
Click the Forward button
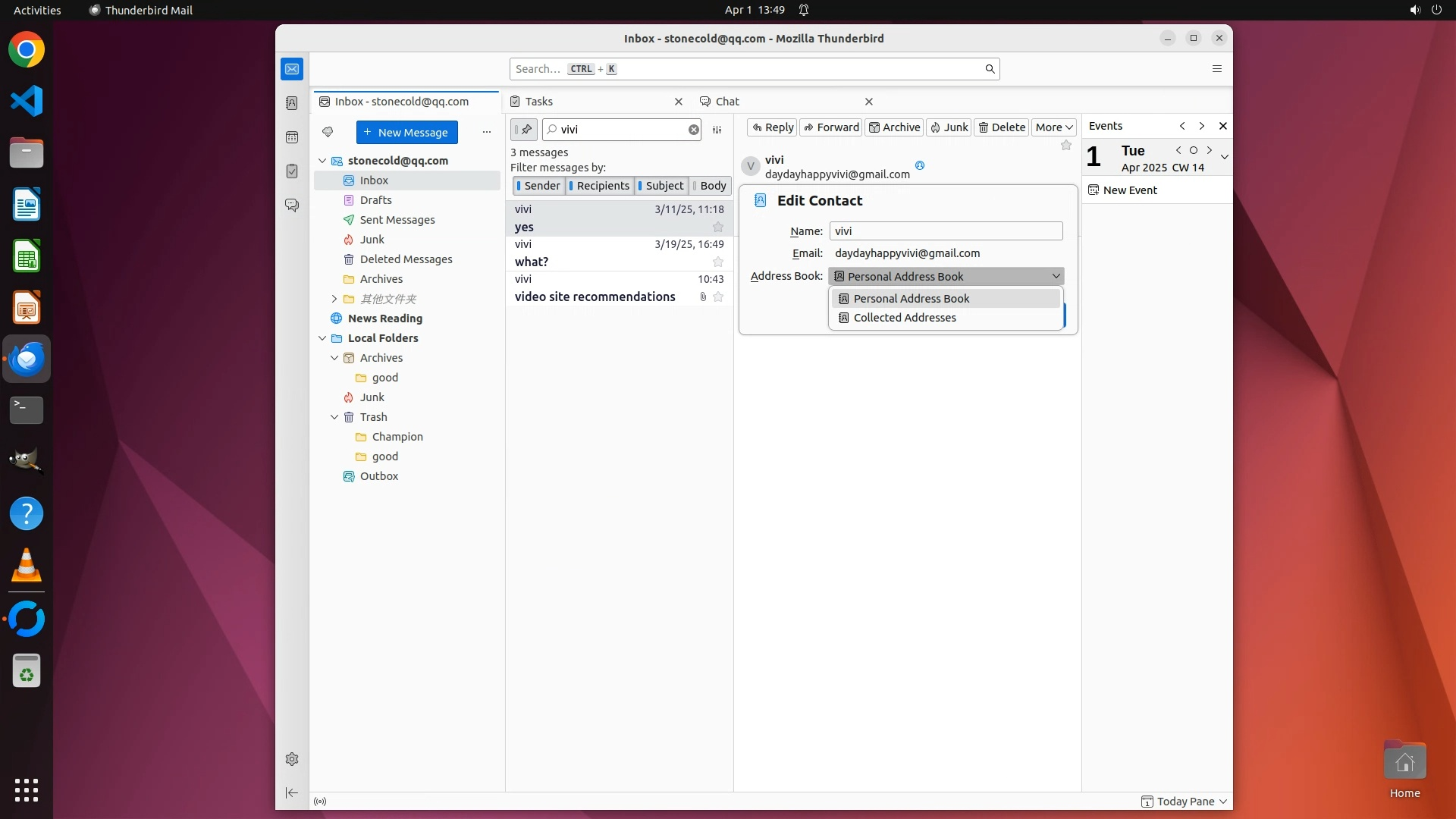tap(831, 127)
